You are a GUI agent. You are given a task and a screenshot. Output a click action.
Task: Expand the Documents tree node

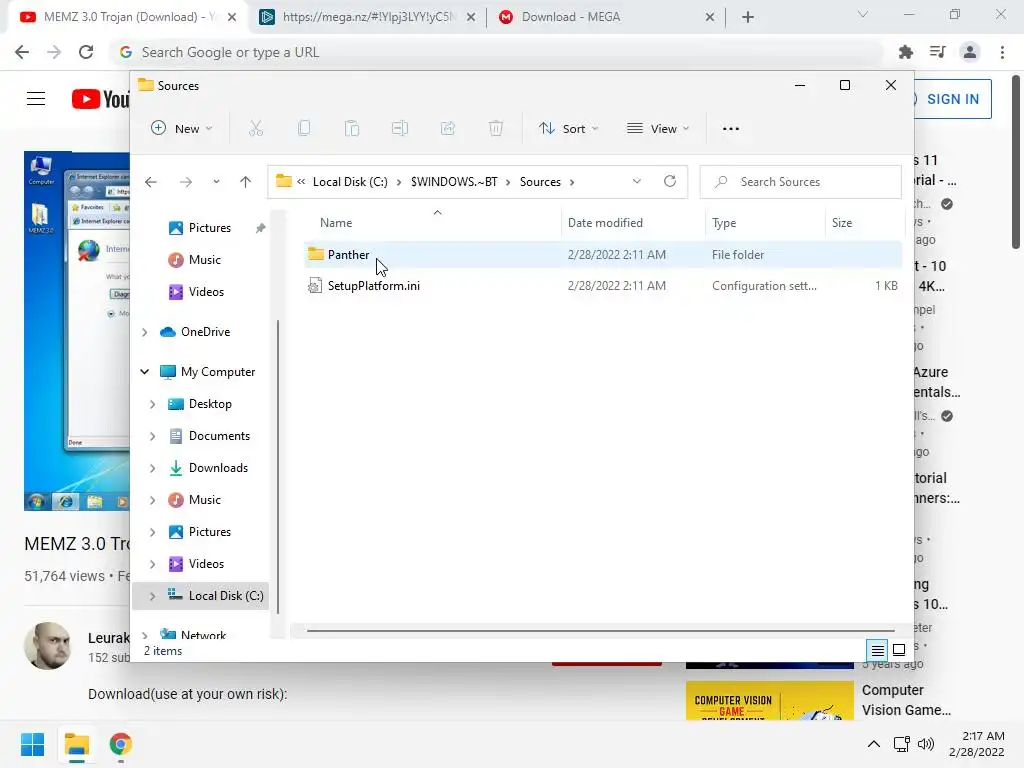(x=152, y=436)
